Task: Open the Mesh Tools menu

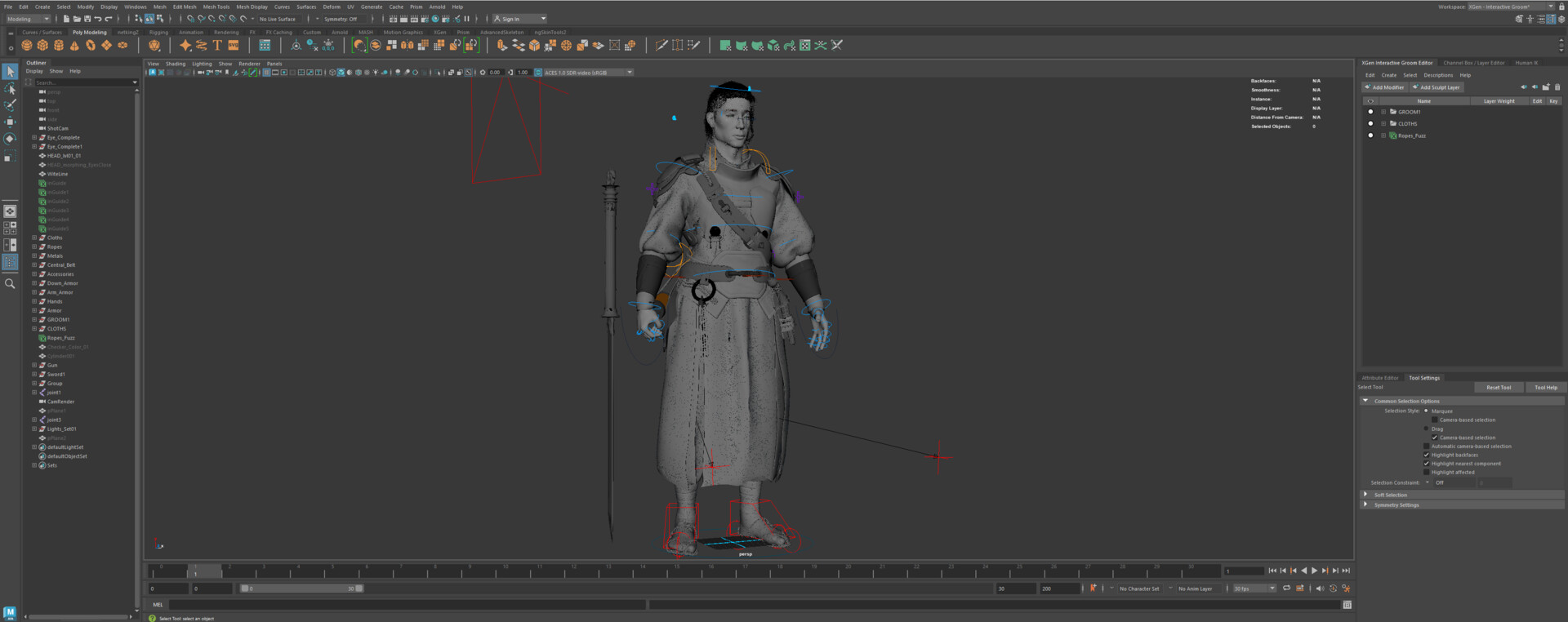Action: point(216,7)
